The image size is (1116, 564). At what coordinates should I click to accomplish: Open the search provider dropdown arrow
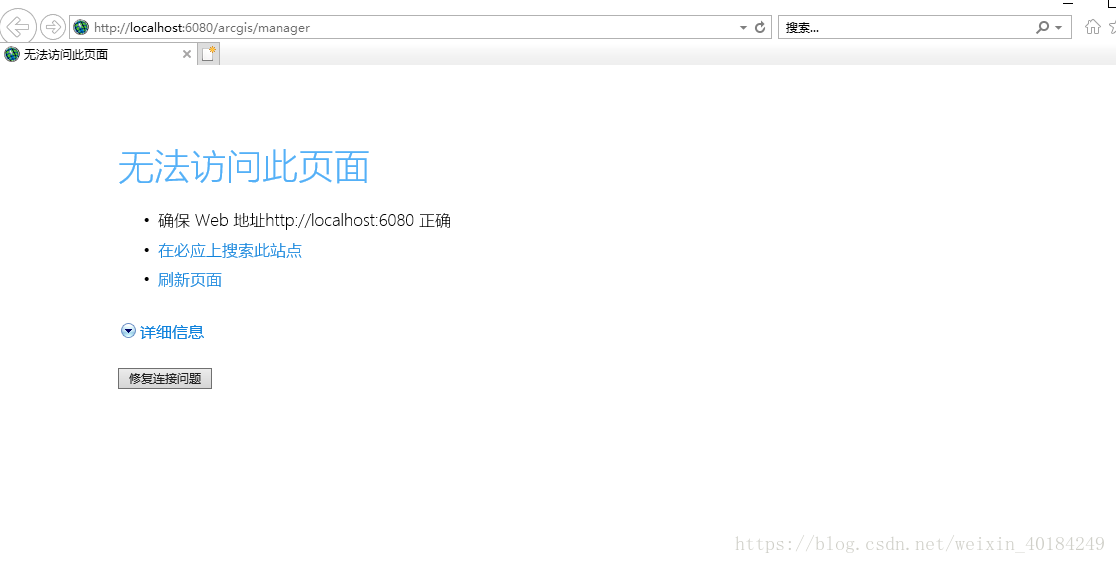click(1058, 28)
